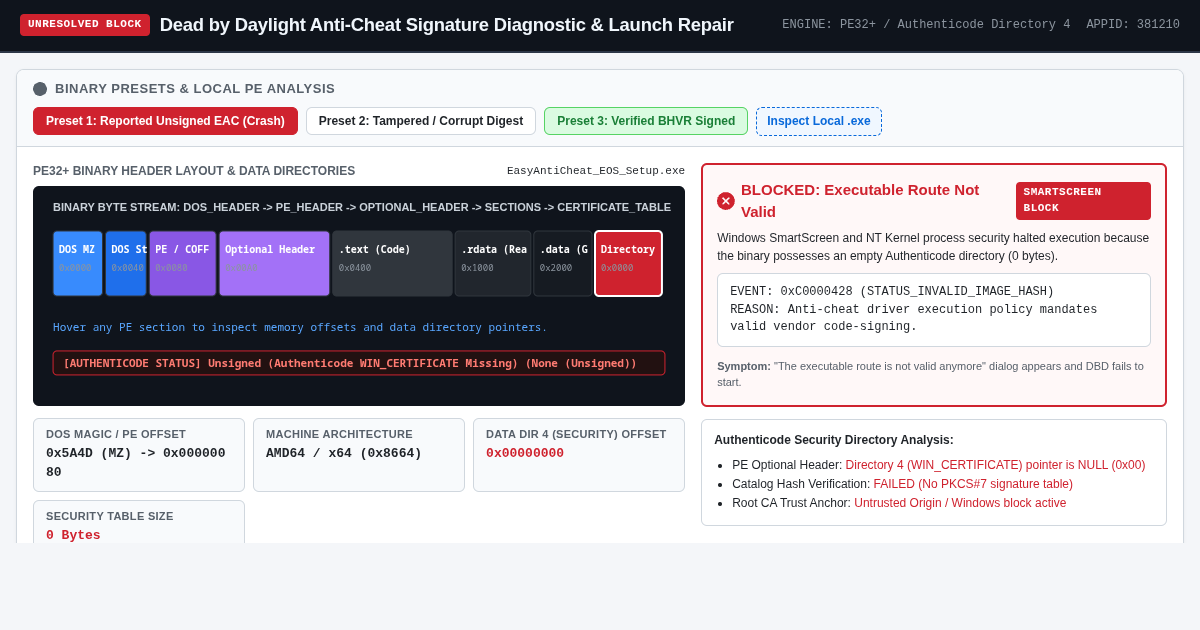Inspect the .text (Code) section
The image size is (1200, 630).
pyautogui.click(x=393, y=263)
